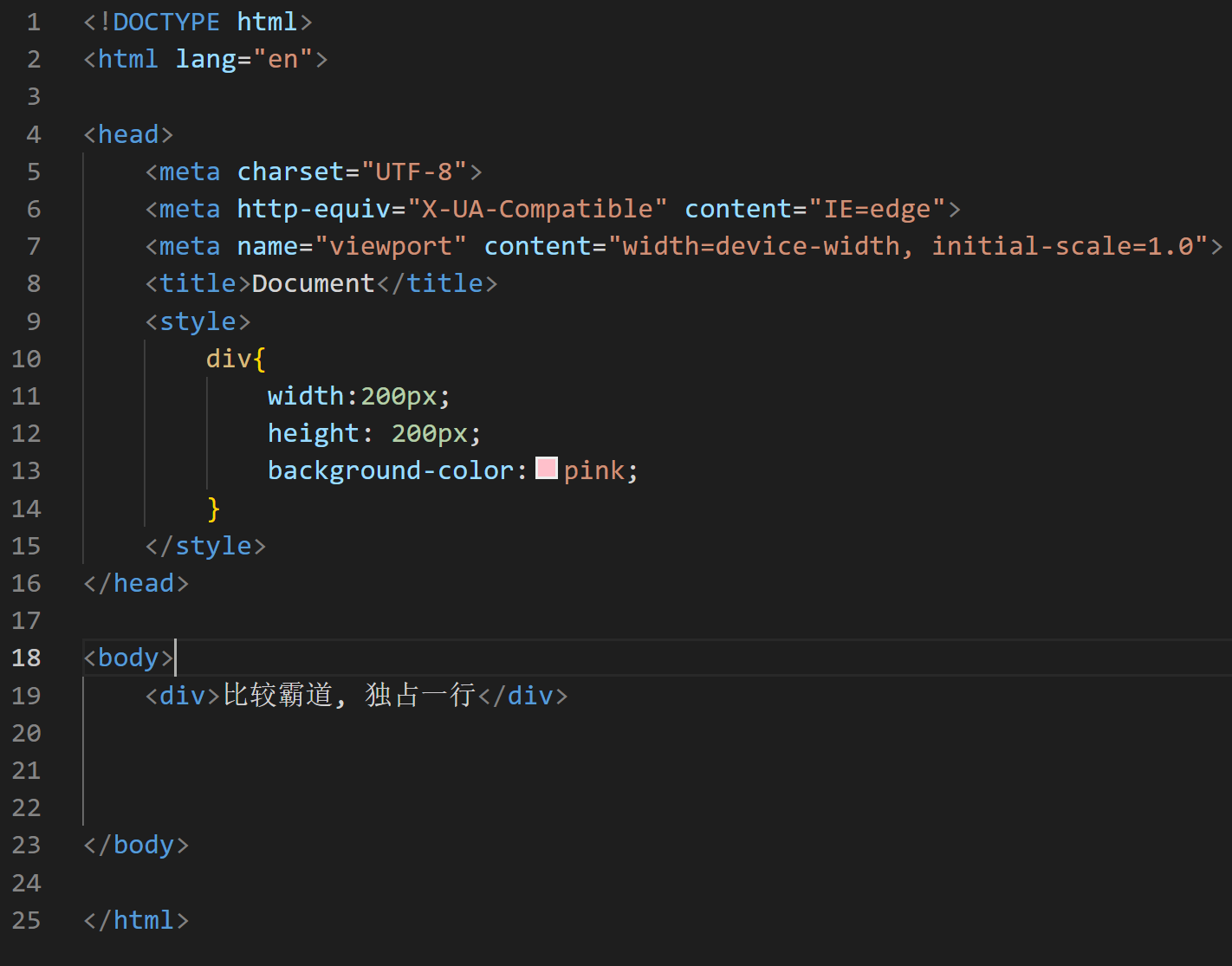Click the opening style tag
The height and width of the screenshot is (966, 1232).
(198, 321)
